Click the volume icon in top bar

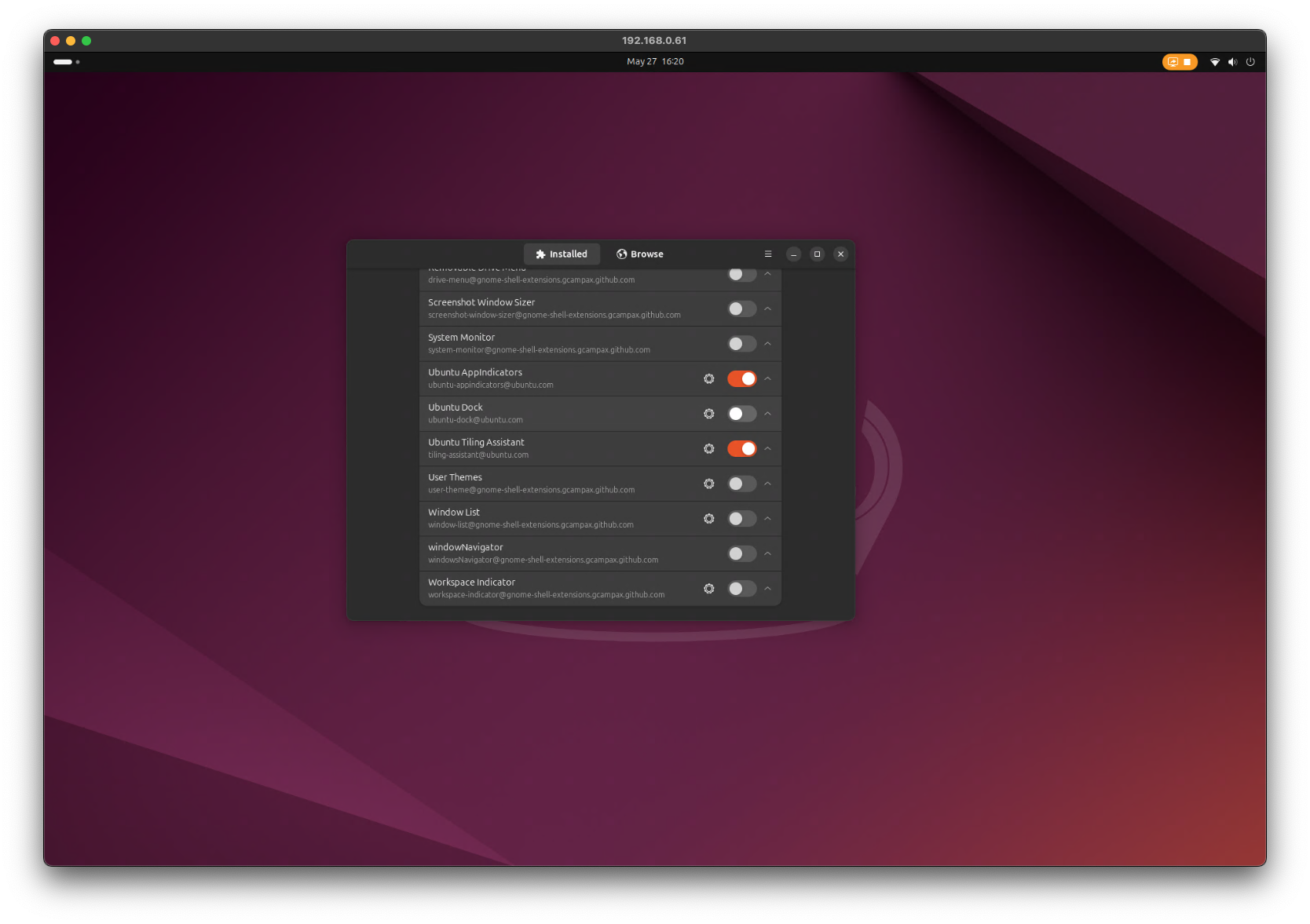pos(1232,62)
